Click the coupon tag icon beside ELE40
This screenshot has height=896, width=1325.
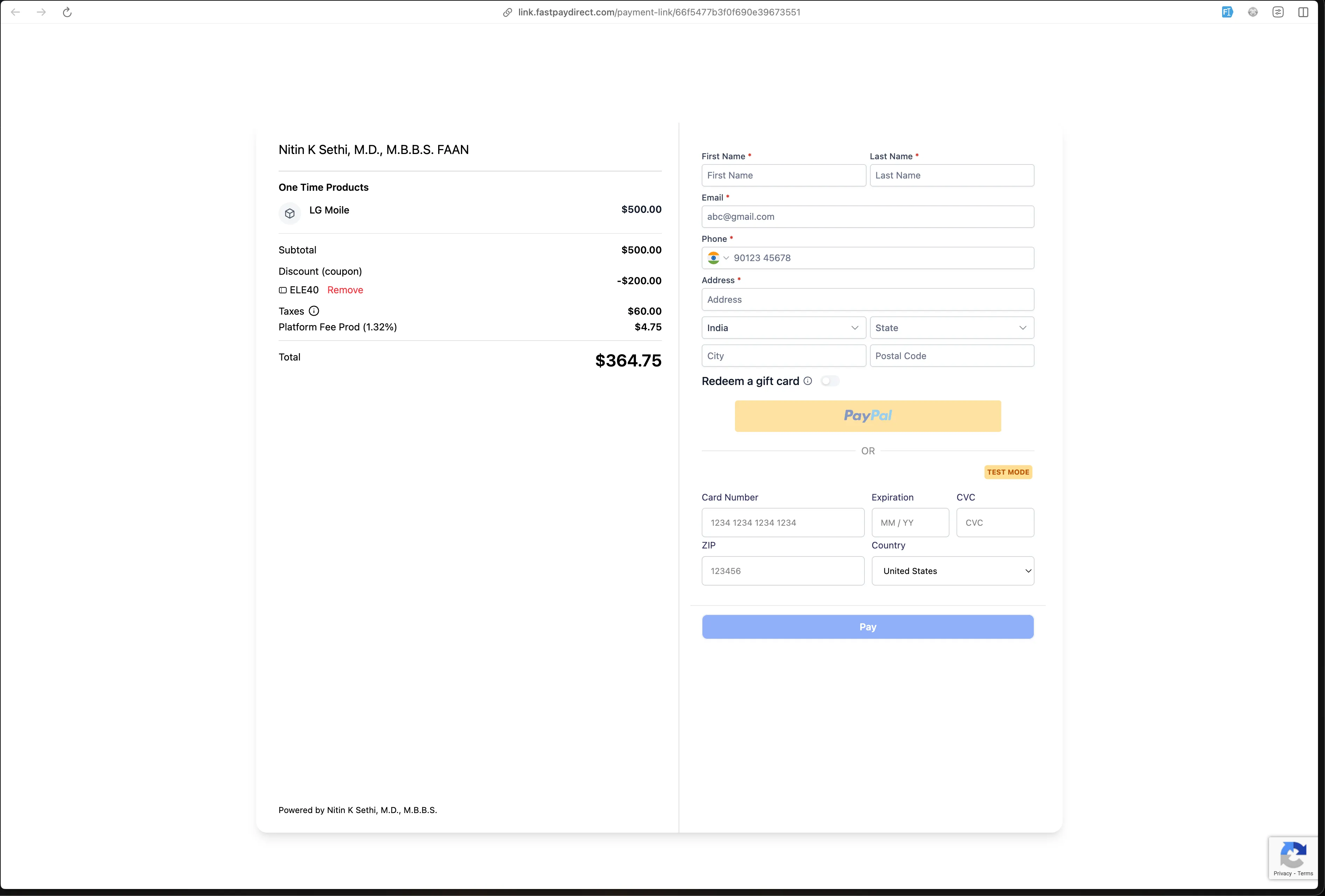tap(282, 290)
